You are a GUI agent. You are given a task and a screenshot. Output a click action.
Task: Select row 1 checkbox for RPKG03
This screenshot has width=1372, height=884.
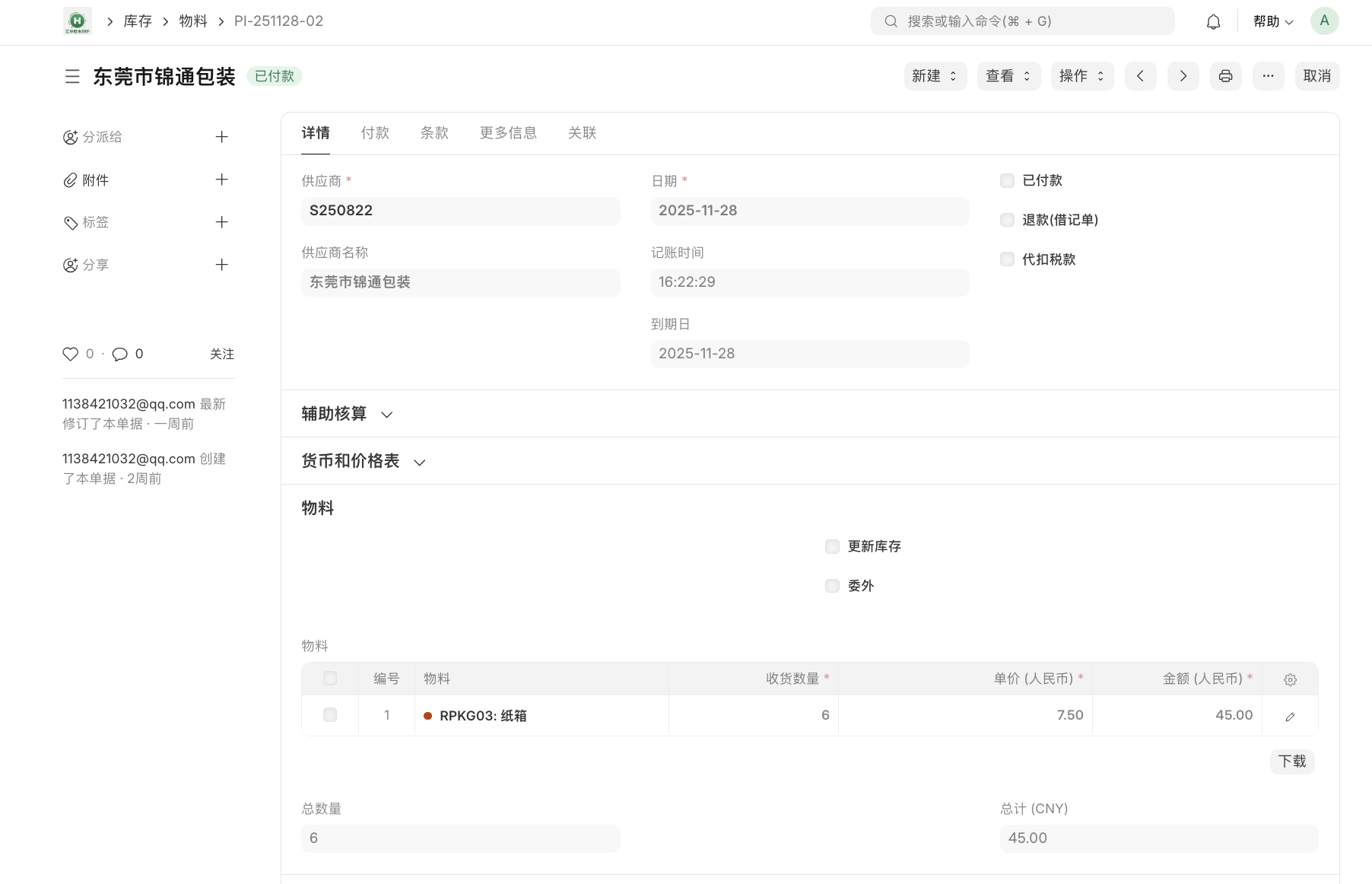(x=330, y=715)
